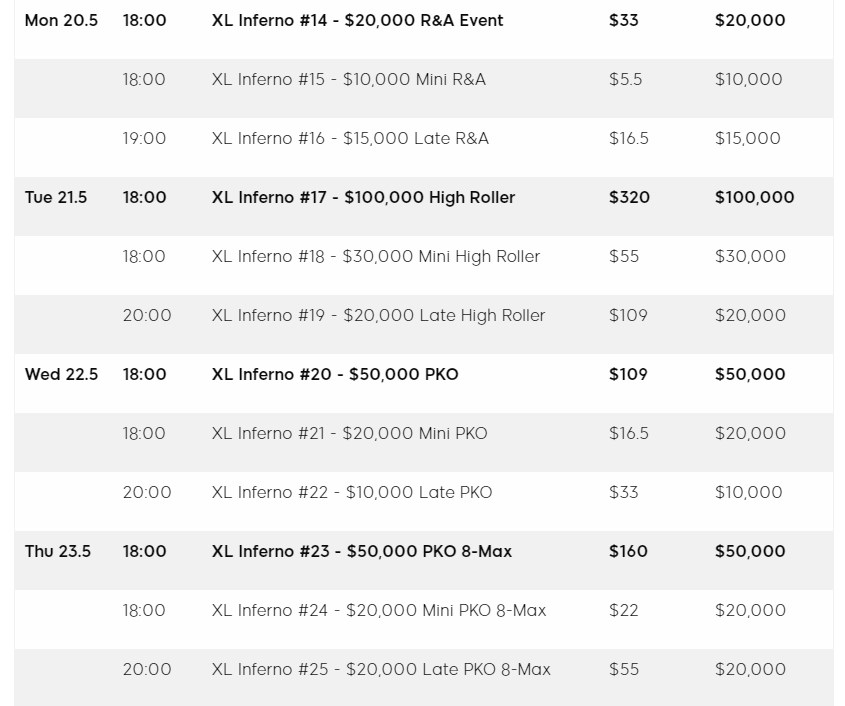Image resolution: width=845 pixels, height=706 pixels.
Task: Click the Mon 20.5 date cell
Action: (x=61, y=20)
